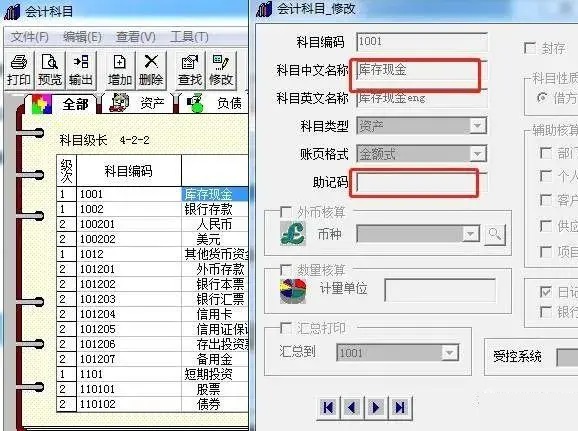Image resolution: width=578 pixels, height=431 pixels.
Task: Switch to the 资产 tab
Action: pyautogui.click(x=138, y=103)
